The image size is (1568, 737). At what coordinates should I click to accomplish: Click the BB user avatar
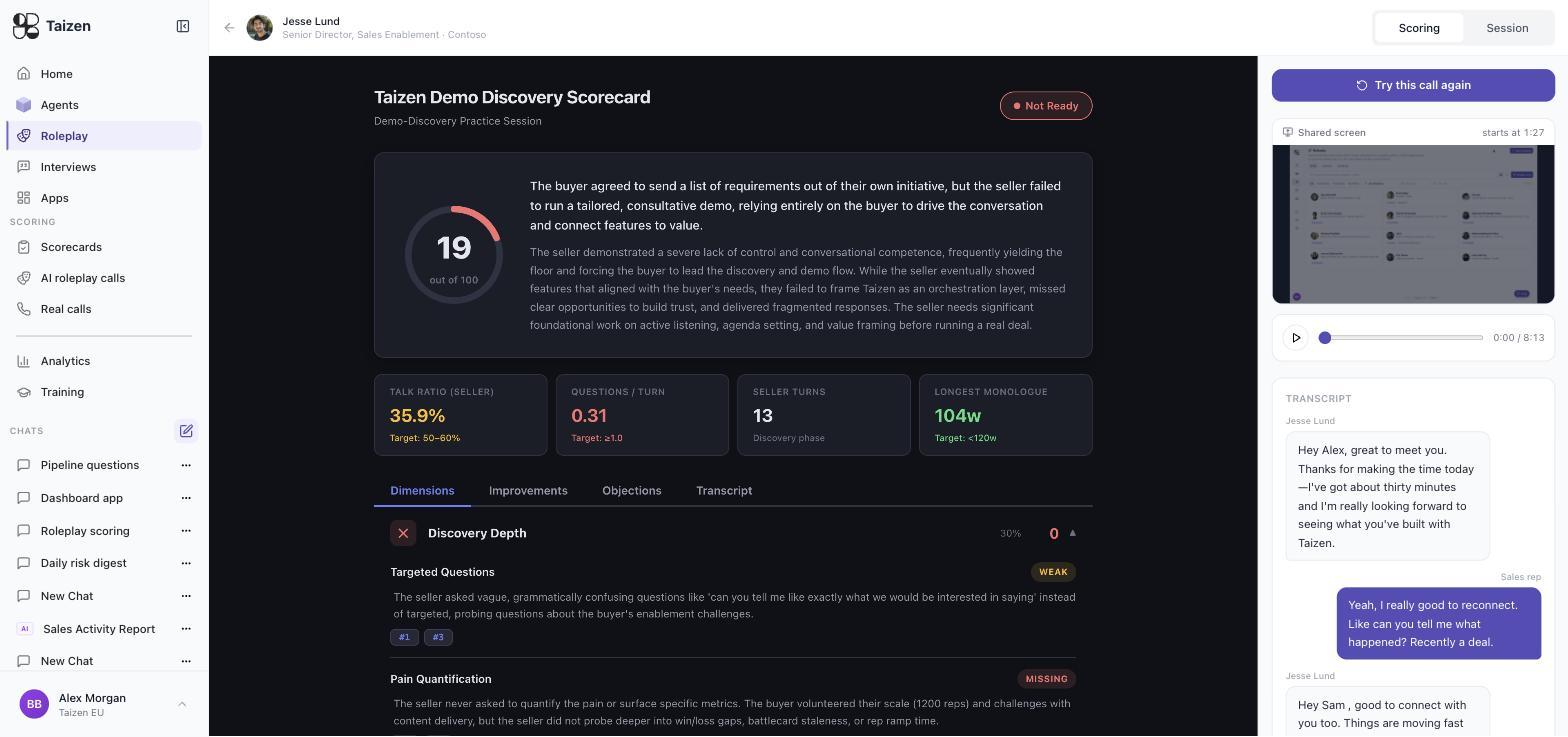coord(34,704)
